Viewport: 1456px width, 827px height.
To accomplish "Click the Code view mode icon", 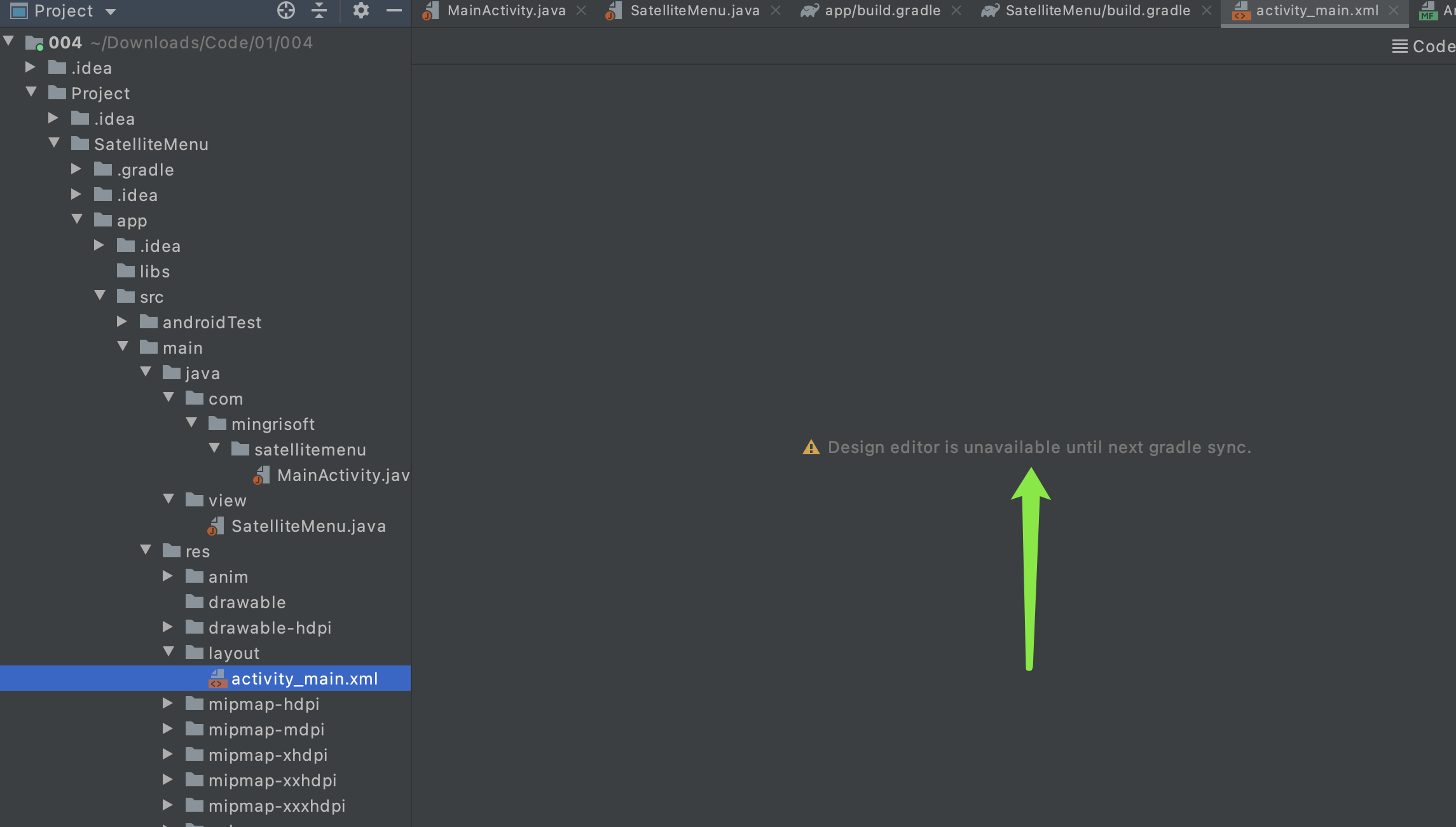I will coord(1401,45).
